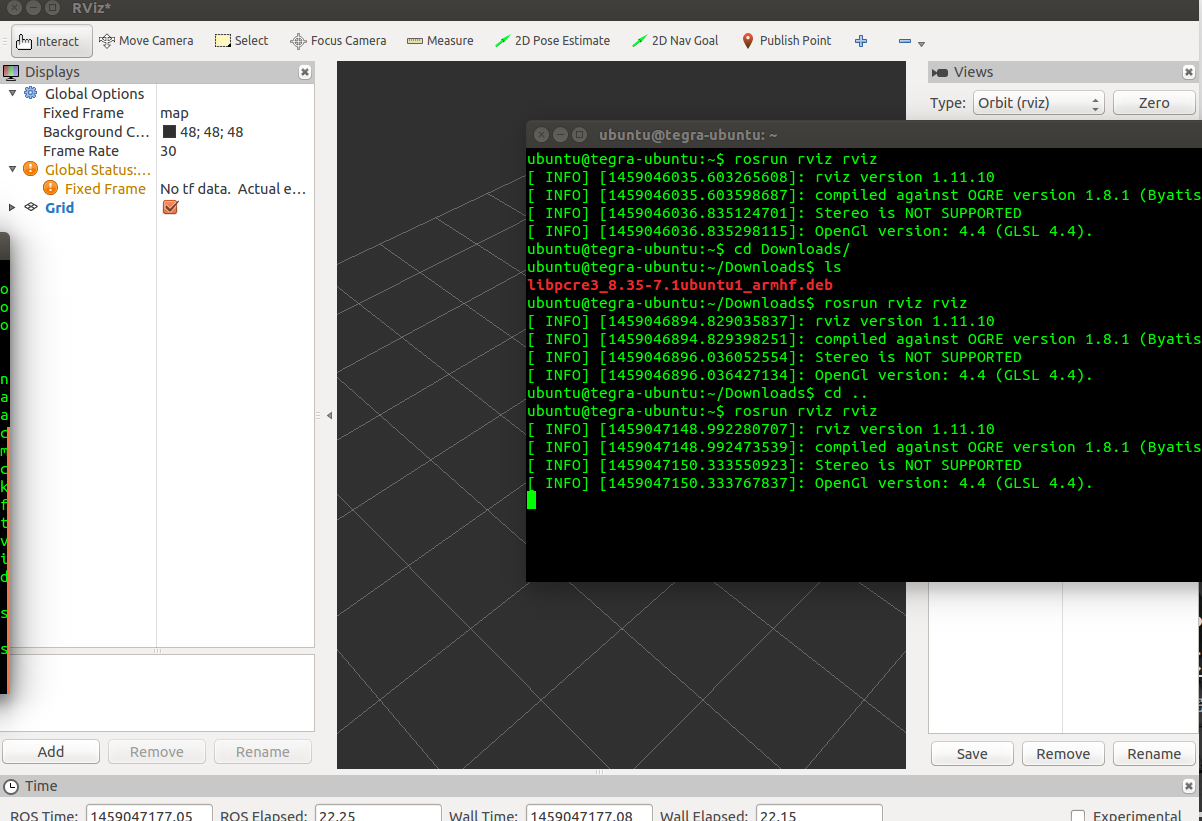Click the Global Options gear icon

(31, 93)
